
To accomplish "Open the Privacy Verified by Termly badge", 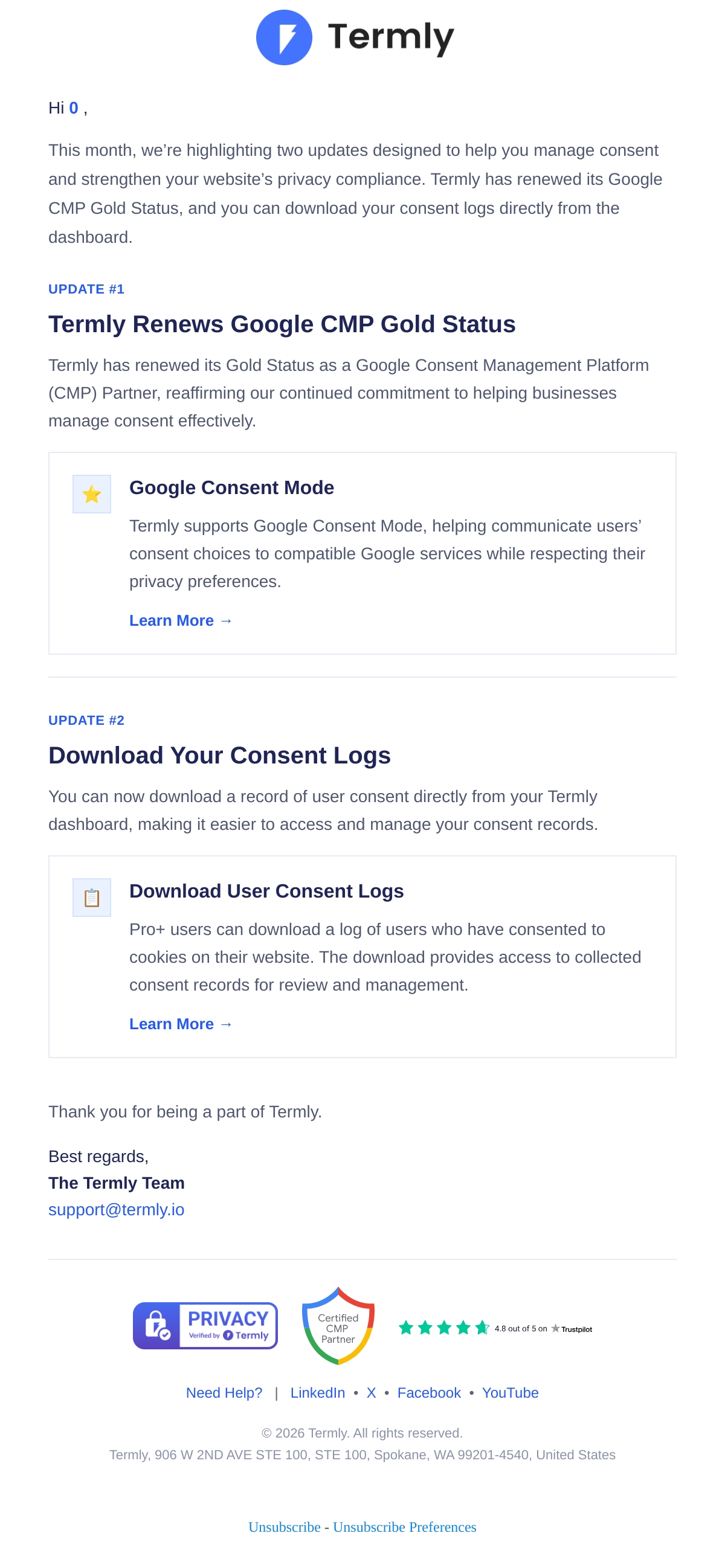I will coord(205,1326).
